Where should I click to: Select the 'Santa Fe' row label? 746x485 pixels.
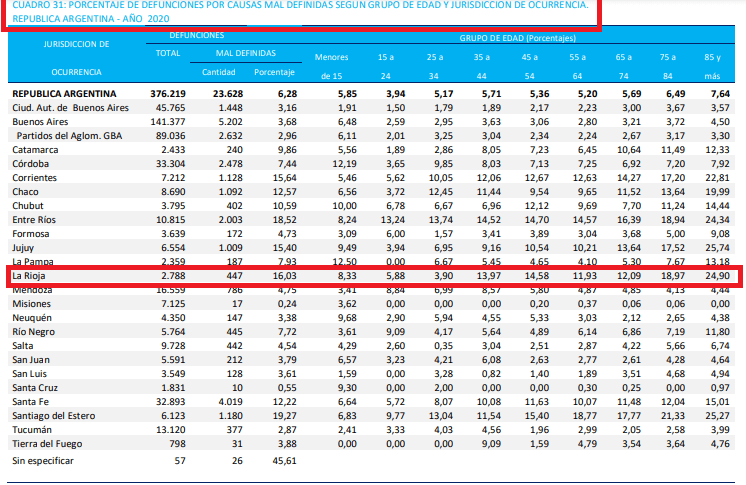click(x=30, y=402)
